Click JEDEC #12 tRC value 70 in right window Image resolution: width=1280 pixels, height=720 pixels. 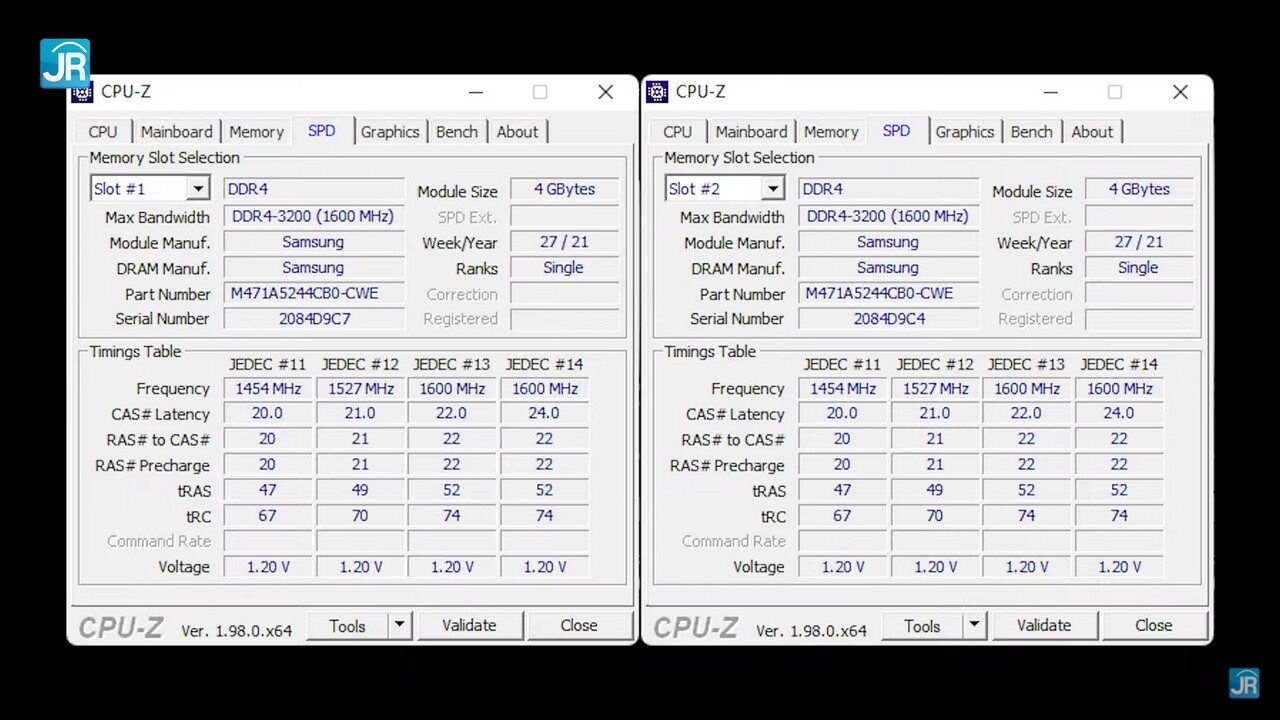(935, 516)
